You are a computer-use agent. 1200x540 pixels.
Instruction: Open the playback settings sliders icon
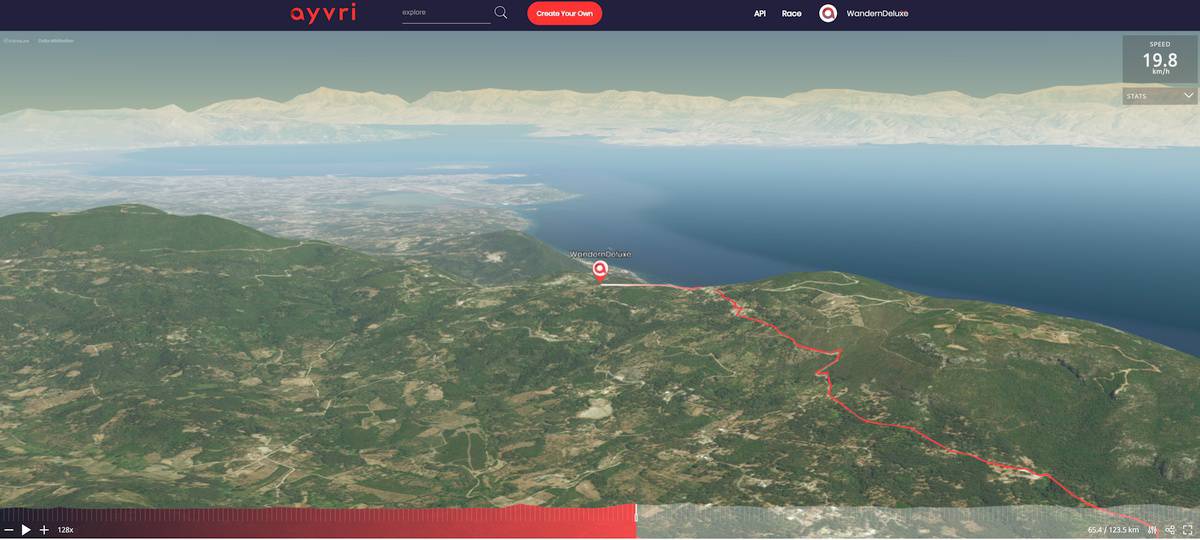pyautogui.click(x=1153, y=530)
